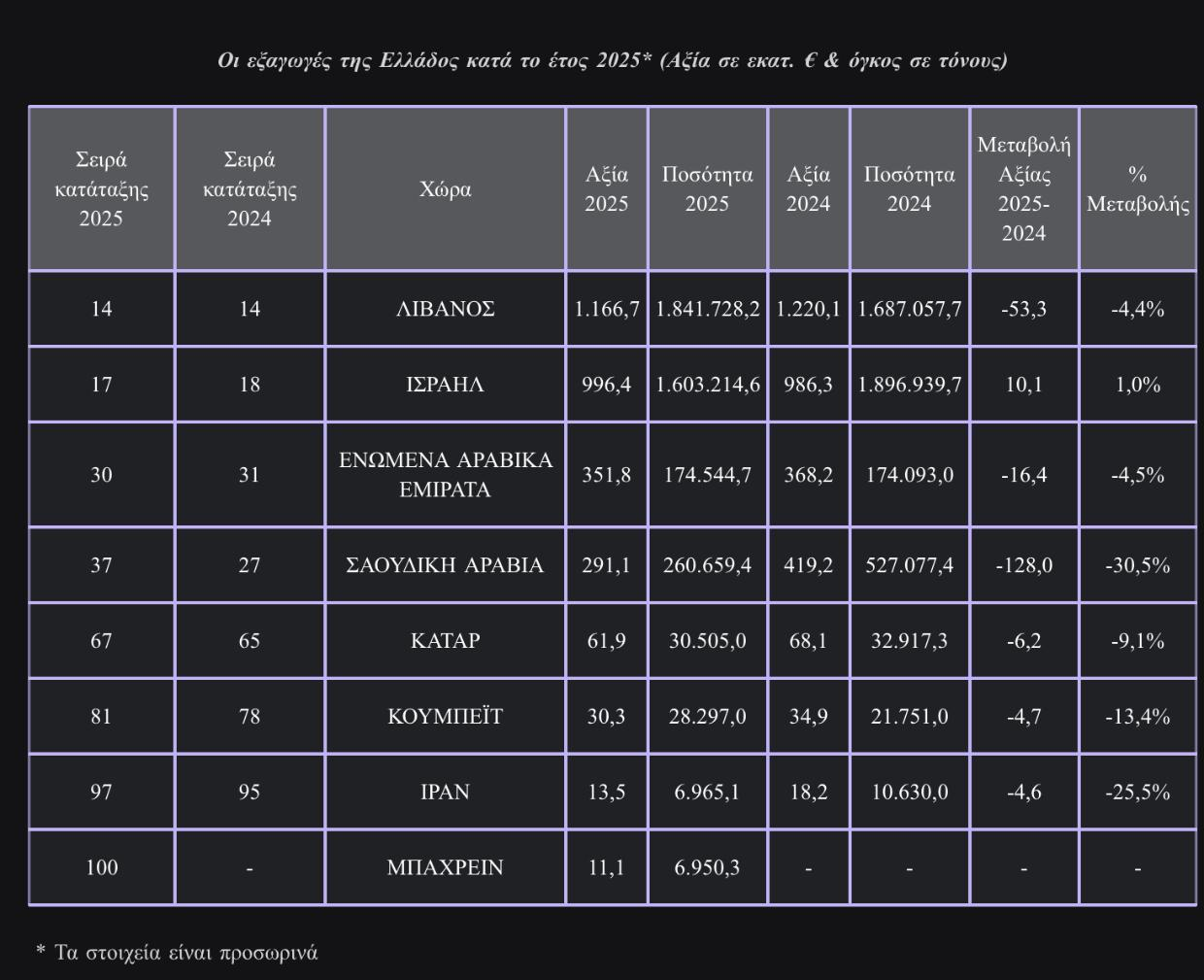
Task: Click the ΜΠΑΧΡΕΙΝ country cell
Action: coord(445,867)
